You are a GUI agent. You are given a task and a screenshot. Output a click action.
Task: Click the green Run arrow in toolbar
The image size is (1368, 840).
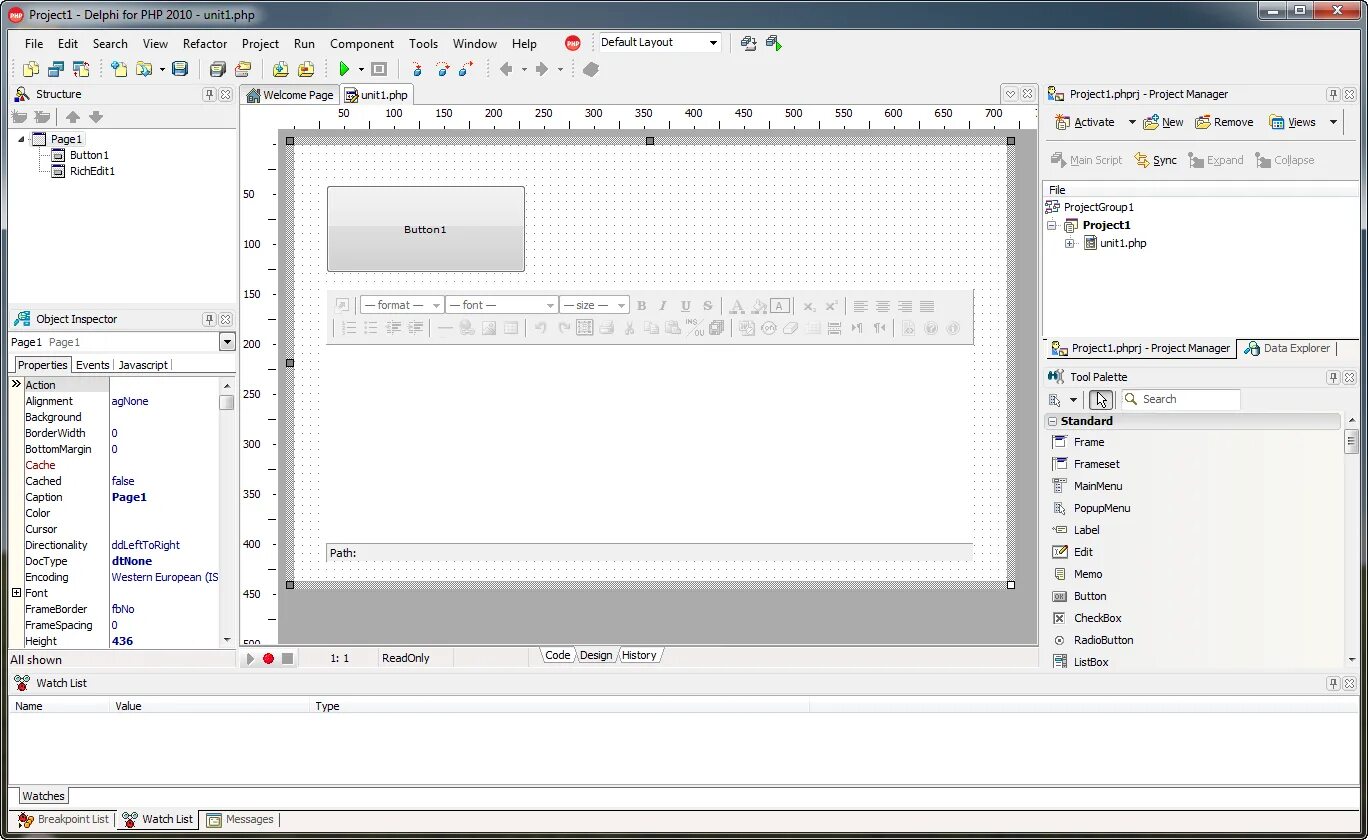(x=344, y=69)
